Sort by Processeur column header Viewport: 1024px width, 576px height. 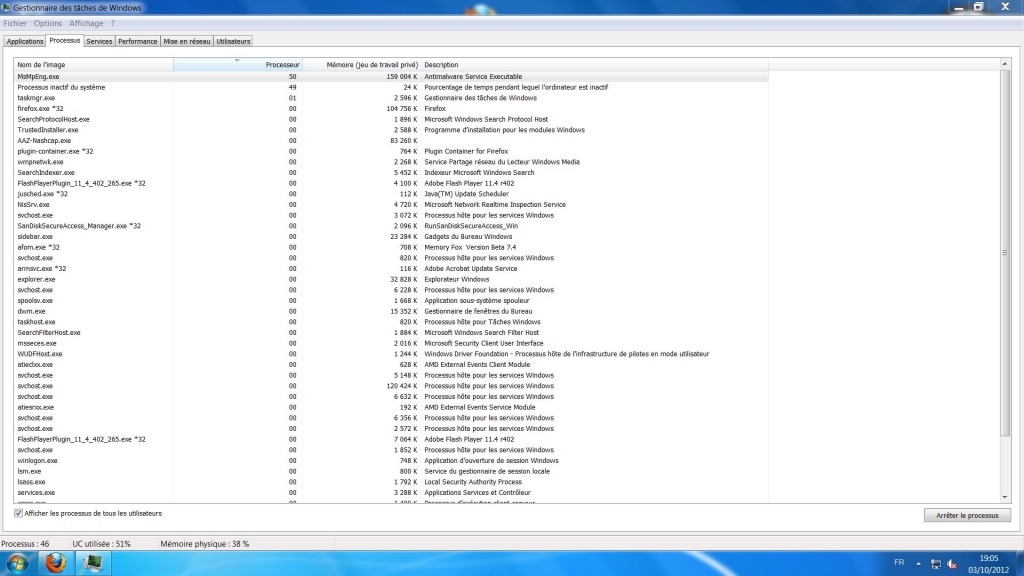coord(238,65)
